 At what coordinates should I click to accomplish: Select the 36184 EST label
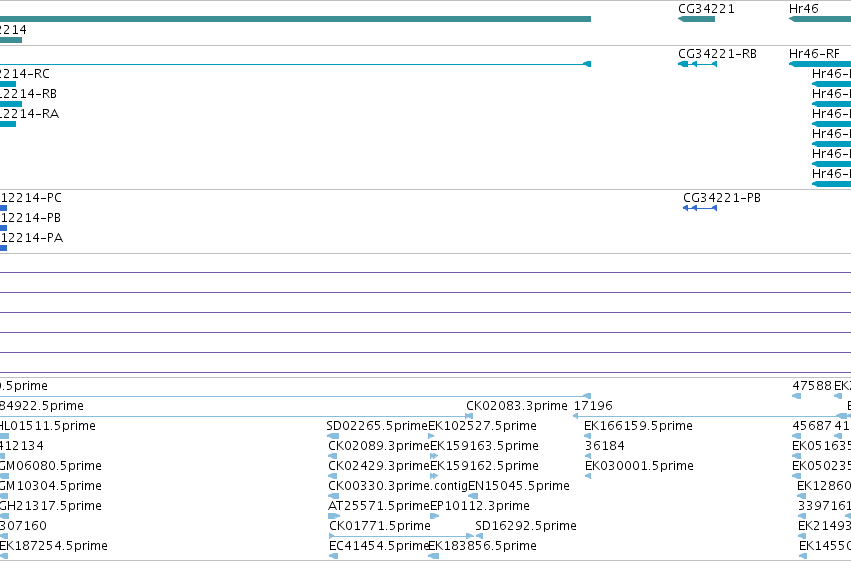tap(605, 446)
